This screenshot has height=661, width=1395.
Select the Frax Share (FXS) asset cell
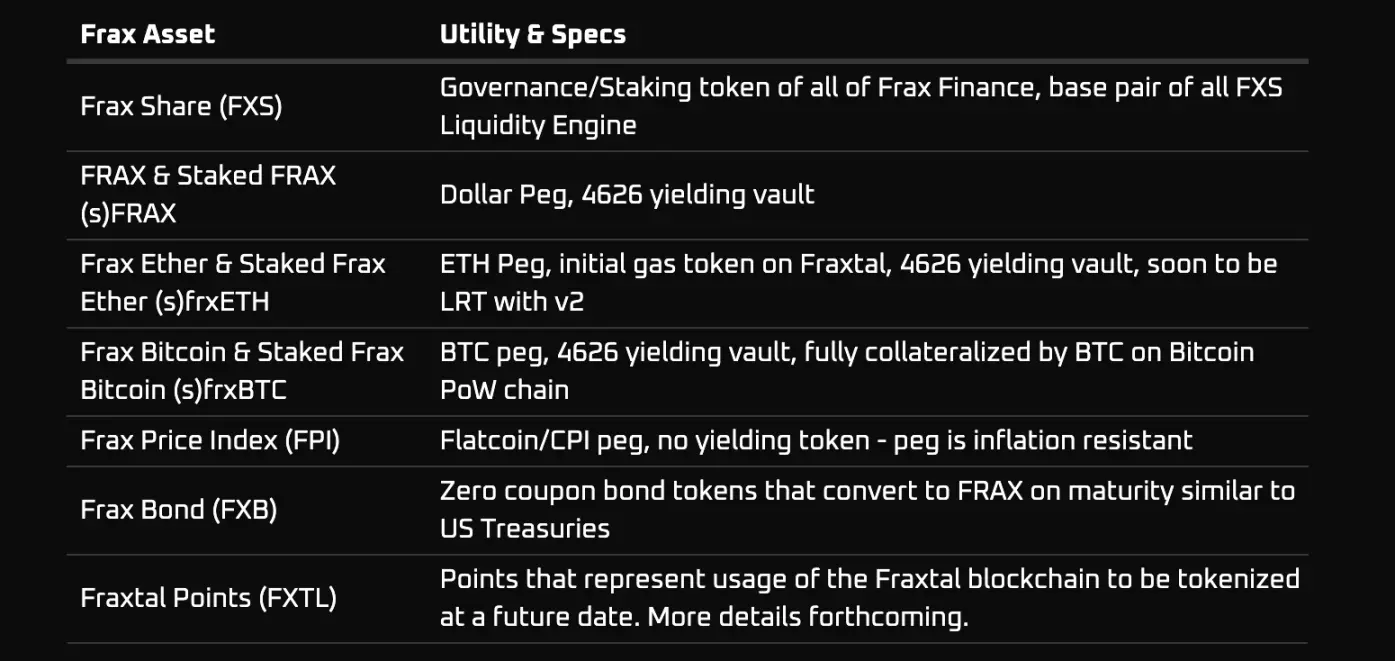[x=181, y=106]
